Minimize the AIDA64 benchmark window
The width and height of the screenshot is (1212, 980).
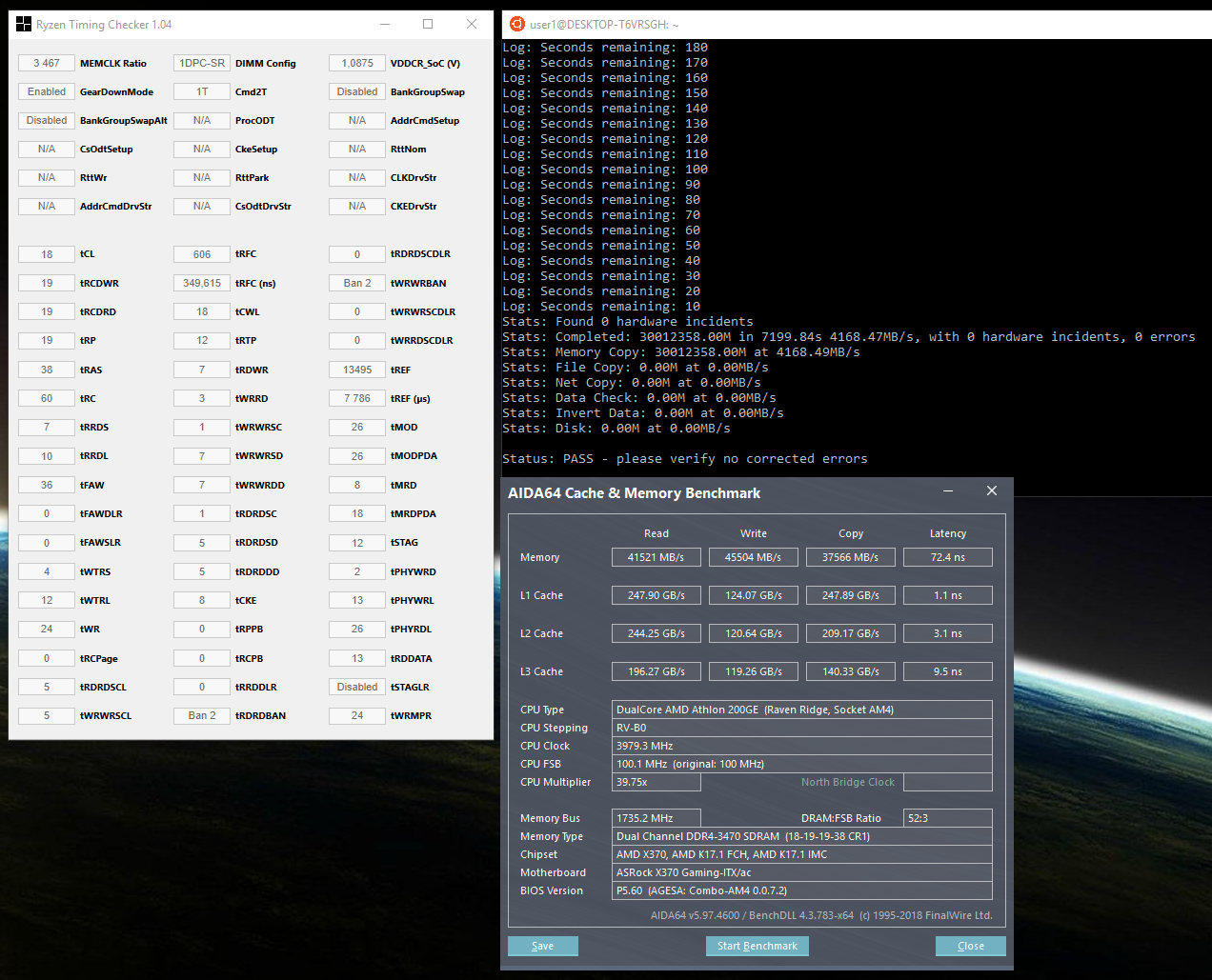point(948,491)
